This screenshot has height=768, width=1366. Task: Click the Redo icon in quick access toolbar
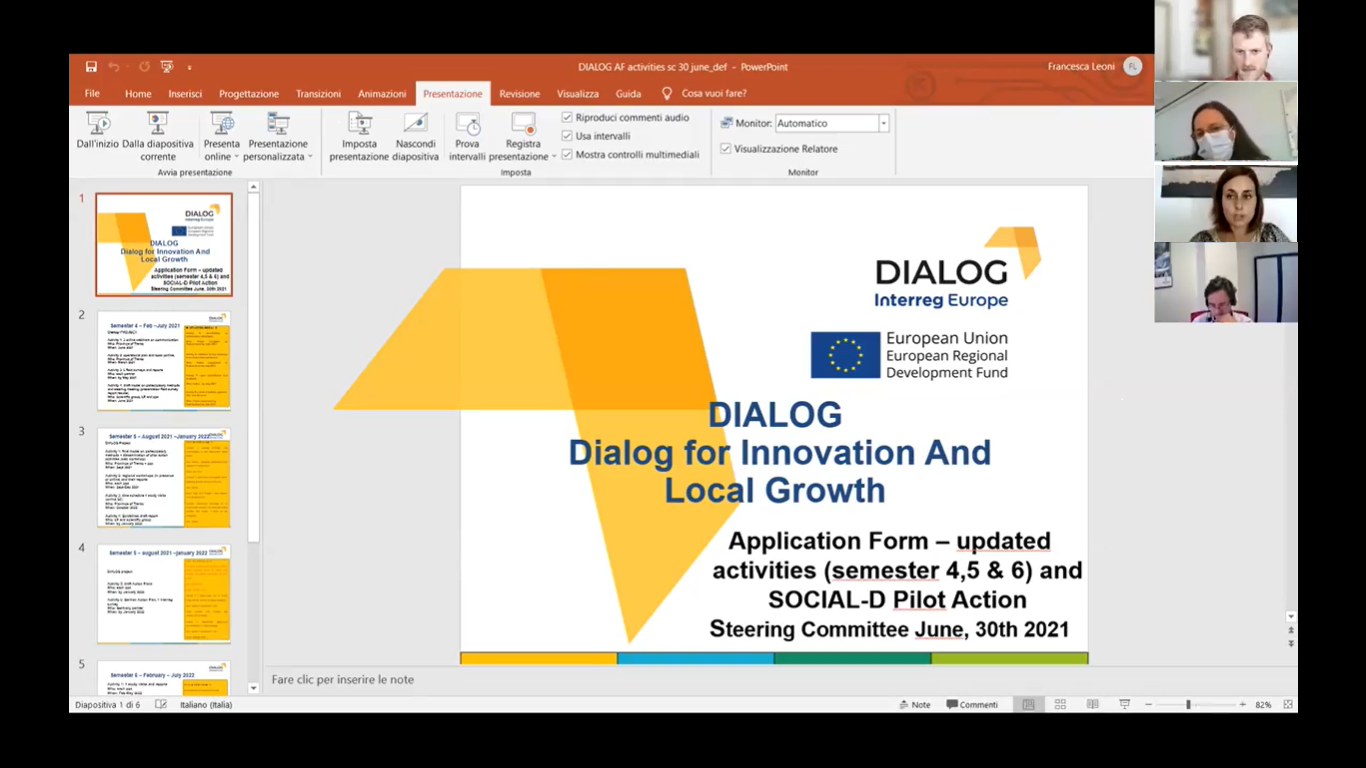pyautogui.click(x=145, y=67)
